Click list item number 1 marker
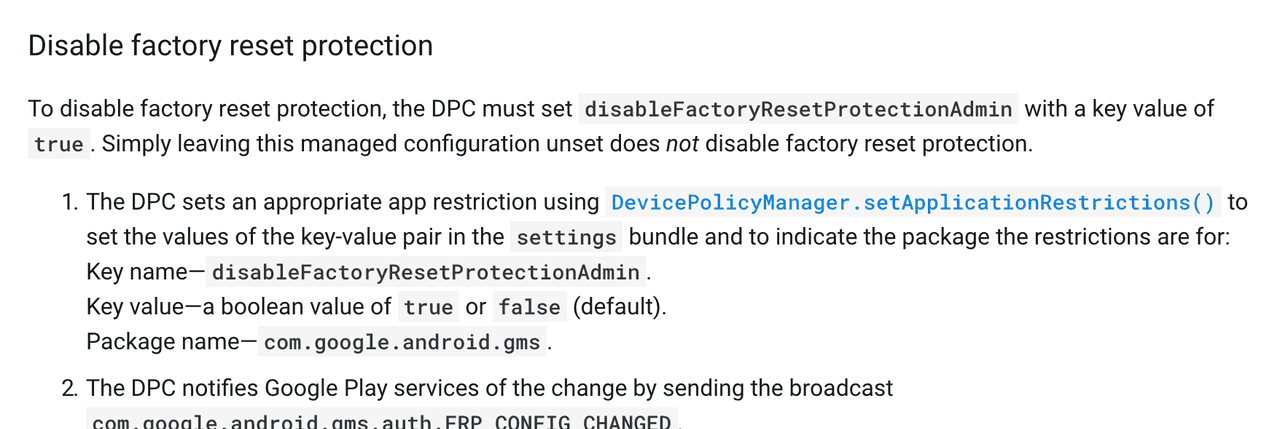Viewport: 1280px width, 429px height. click(x=69, y=203)
